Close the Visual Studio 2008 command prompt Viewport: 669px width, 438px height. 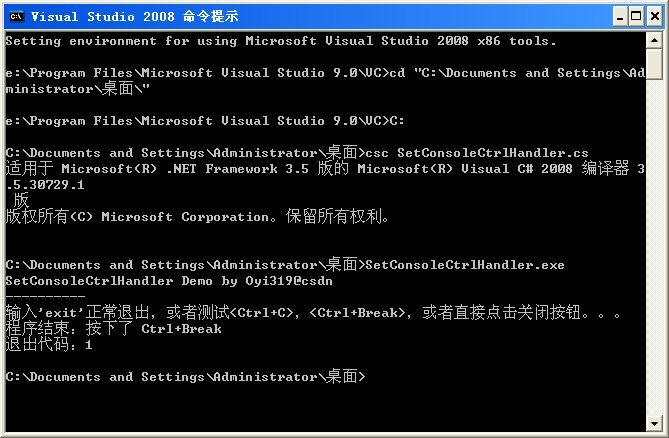655,17
